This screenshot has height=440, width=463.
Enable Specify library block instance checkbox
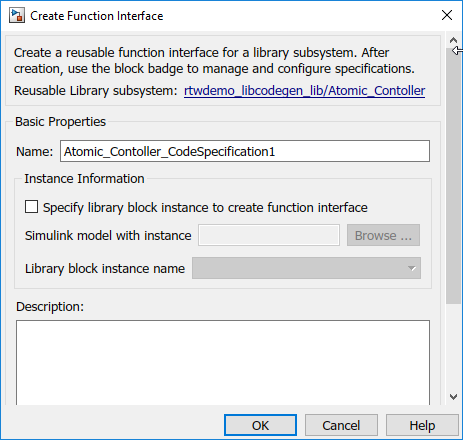pos(31,207)
